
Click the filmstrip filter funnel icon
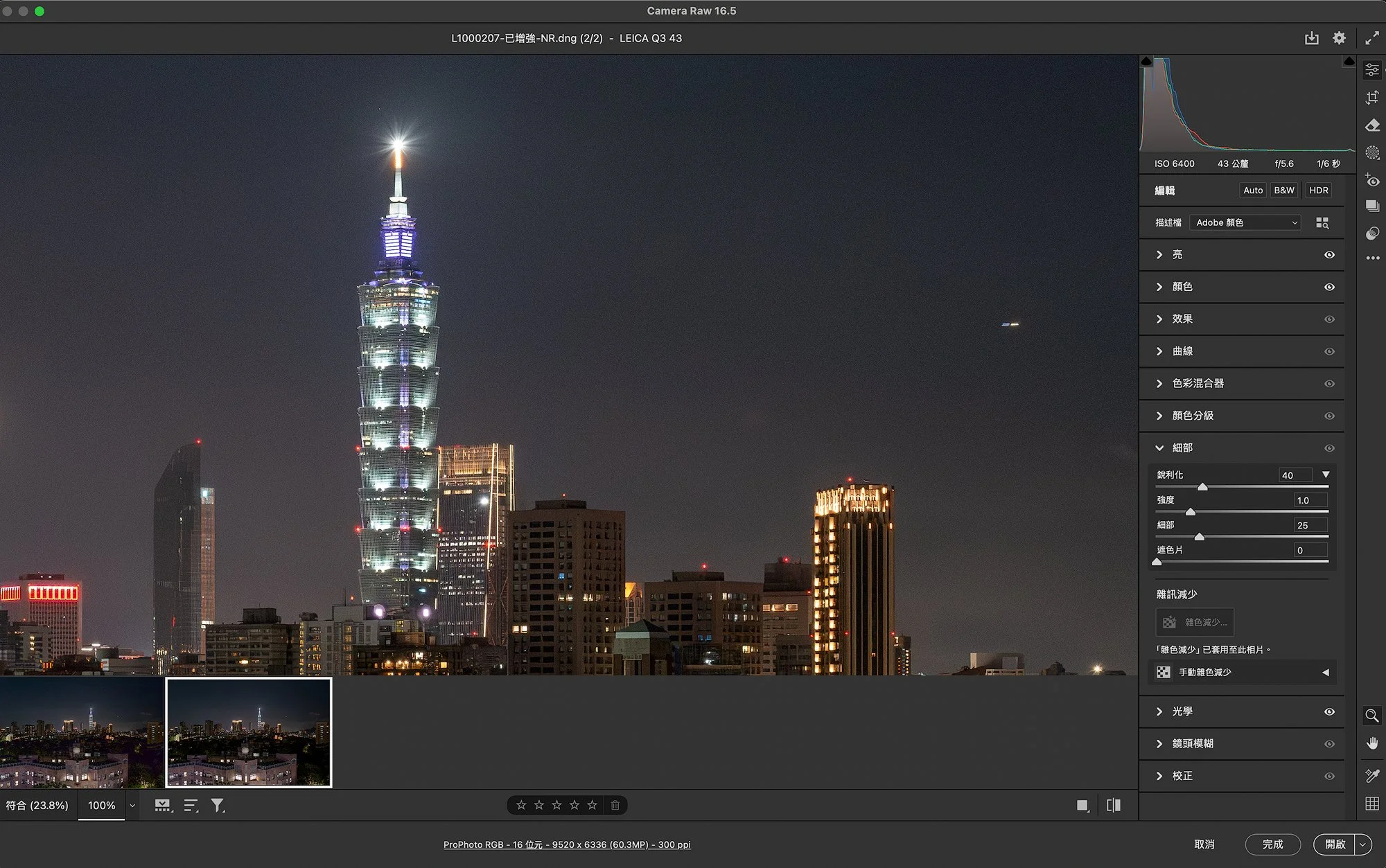pyautogui.click(x=218, y=805)
